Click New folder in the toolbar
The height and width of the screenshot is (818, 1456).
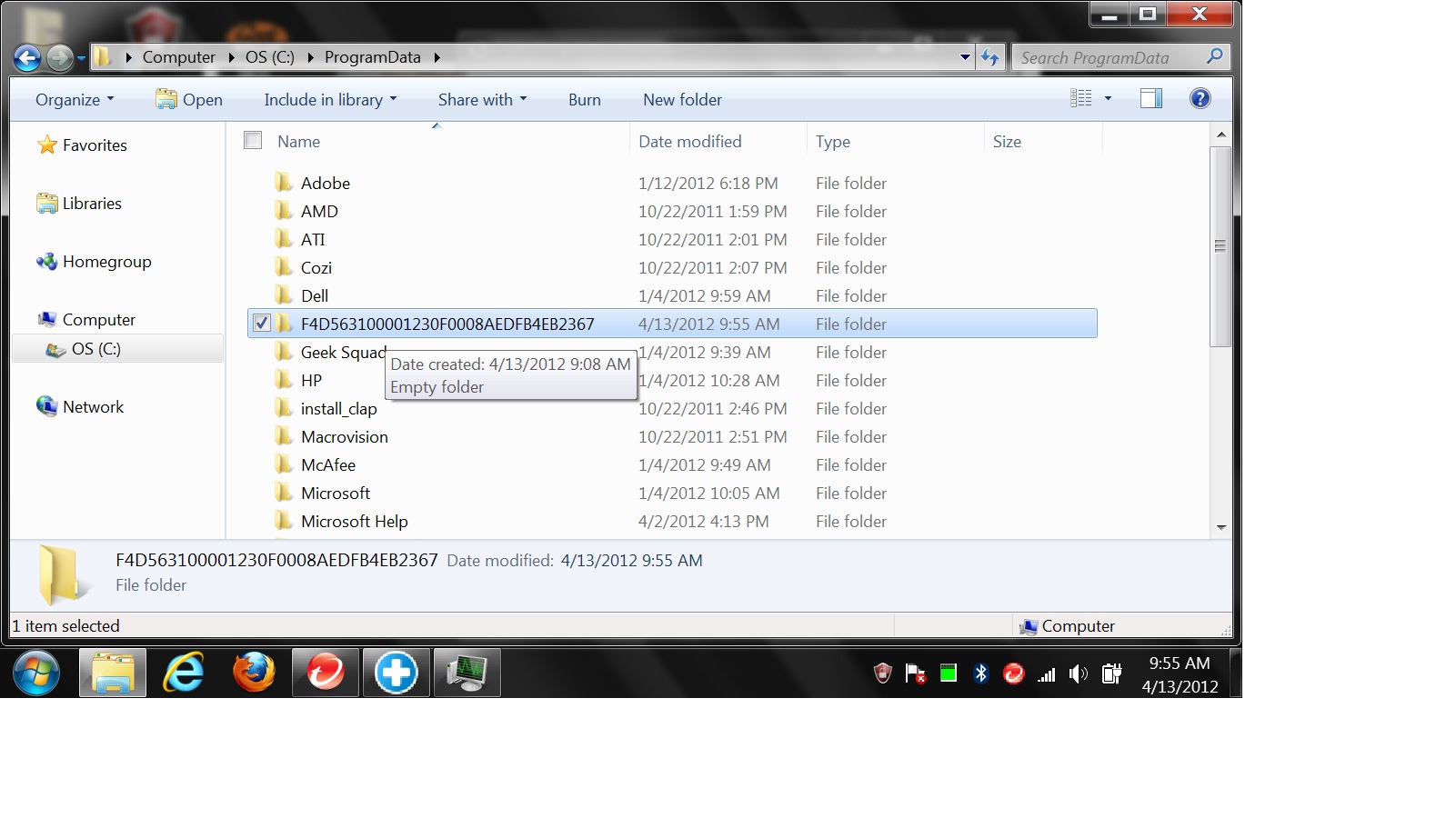pyautogui.click(x=682, y=100)
